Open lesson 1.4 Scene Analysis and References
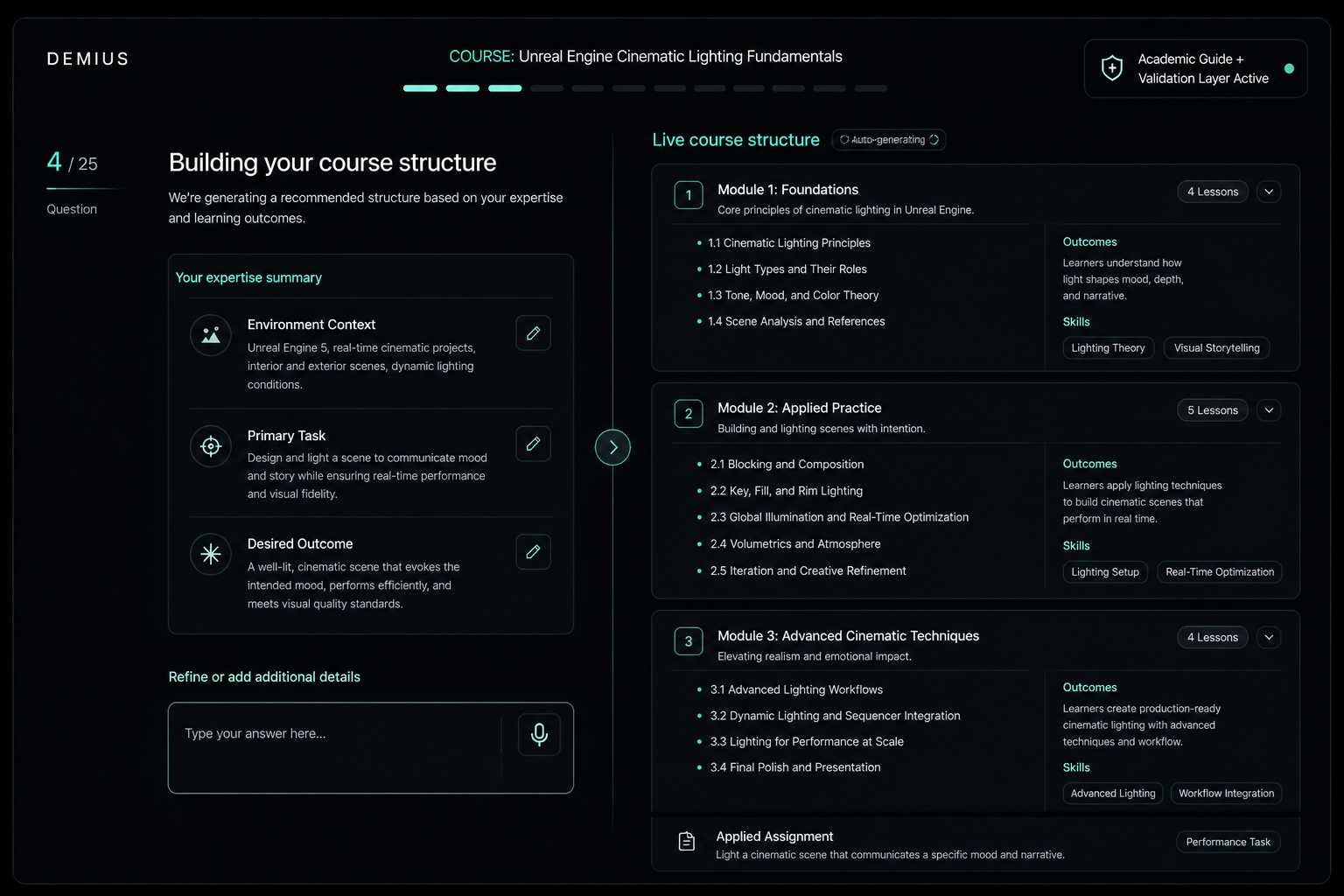This screenshot has height=896, width=1344. coord(796,322)
